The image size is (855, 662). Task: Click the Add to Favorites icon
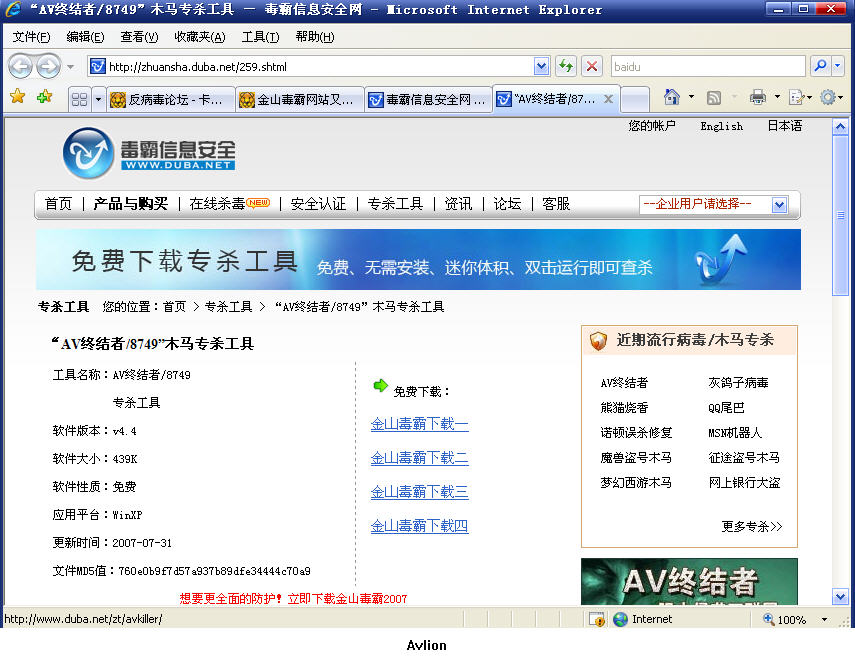[x=43, y=98]
